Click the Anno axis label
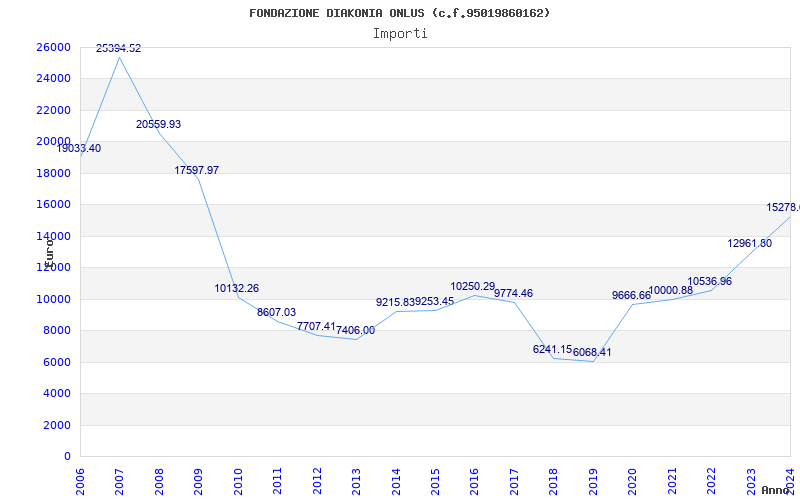 point(774,490)
